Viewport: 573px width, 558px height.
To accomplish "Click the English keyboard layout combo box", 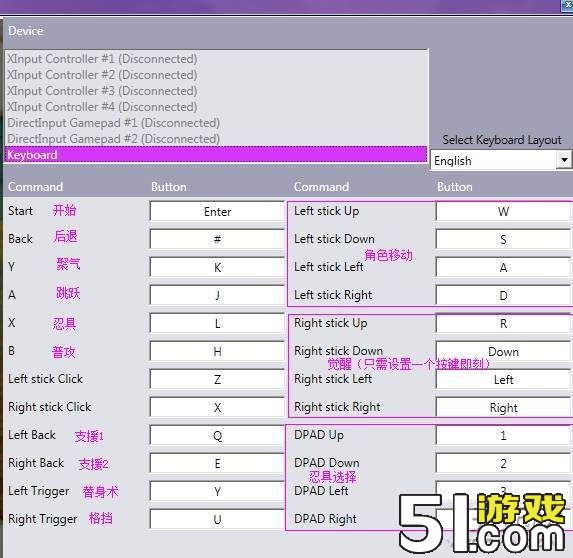I will [x=501, y=160].
